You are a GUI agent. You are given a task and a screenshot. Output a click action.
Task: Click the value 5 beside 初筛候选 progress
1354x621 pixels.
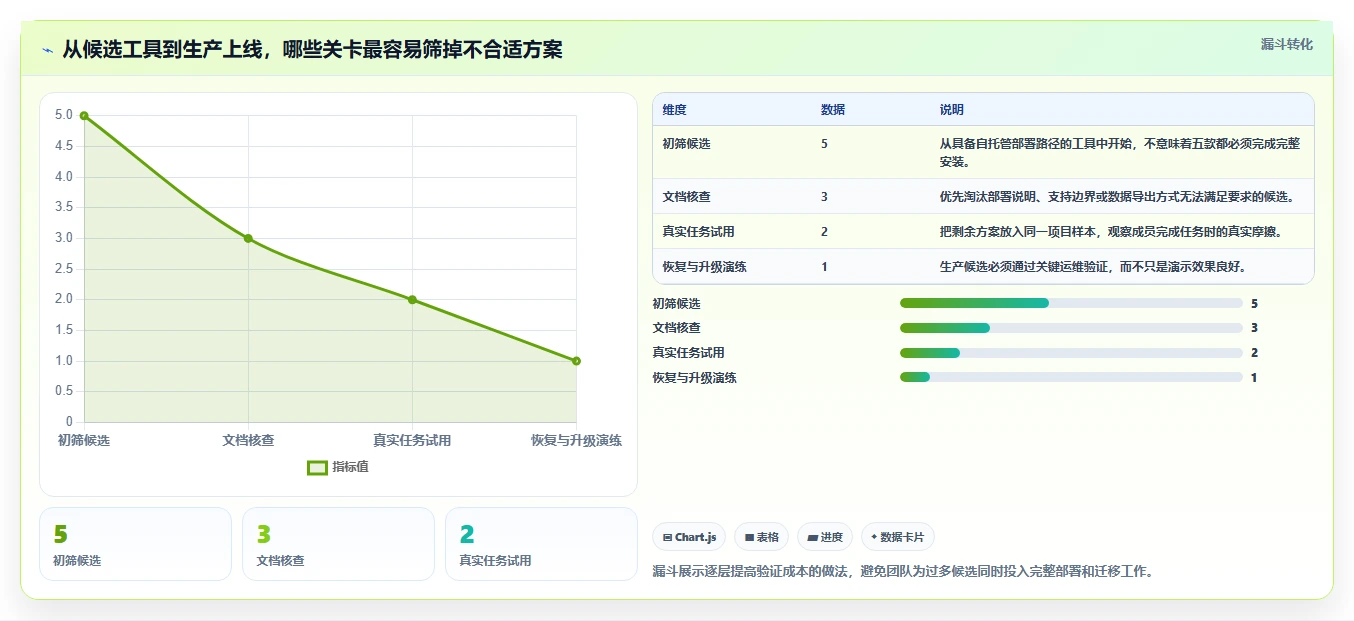click(1254, 303)
